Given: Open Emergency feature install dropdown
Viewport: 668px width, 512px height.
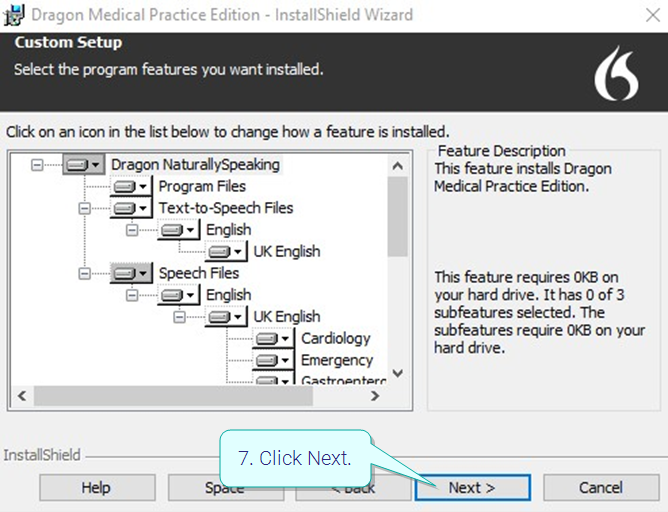Looking at the screenshot, I should (273, 360).
